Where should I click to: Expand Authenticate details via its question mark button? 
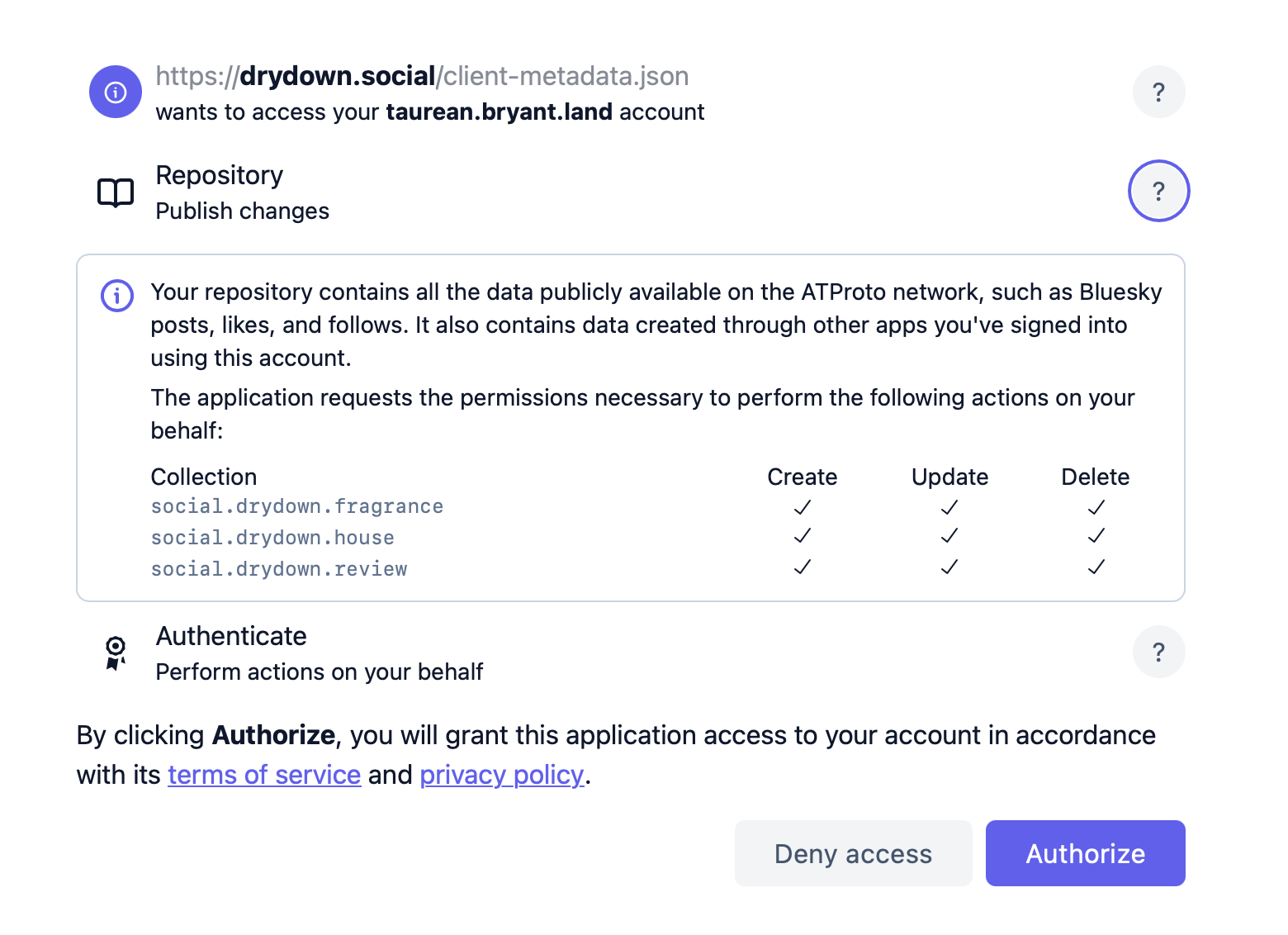click(1158, 652)
